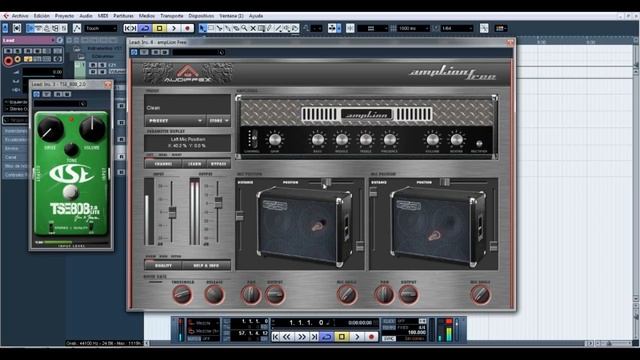Click the amp VOLUME knob

pos(432,140)
